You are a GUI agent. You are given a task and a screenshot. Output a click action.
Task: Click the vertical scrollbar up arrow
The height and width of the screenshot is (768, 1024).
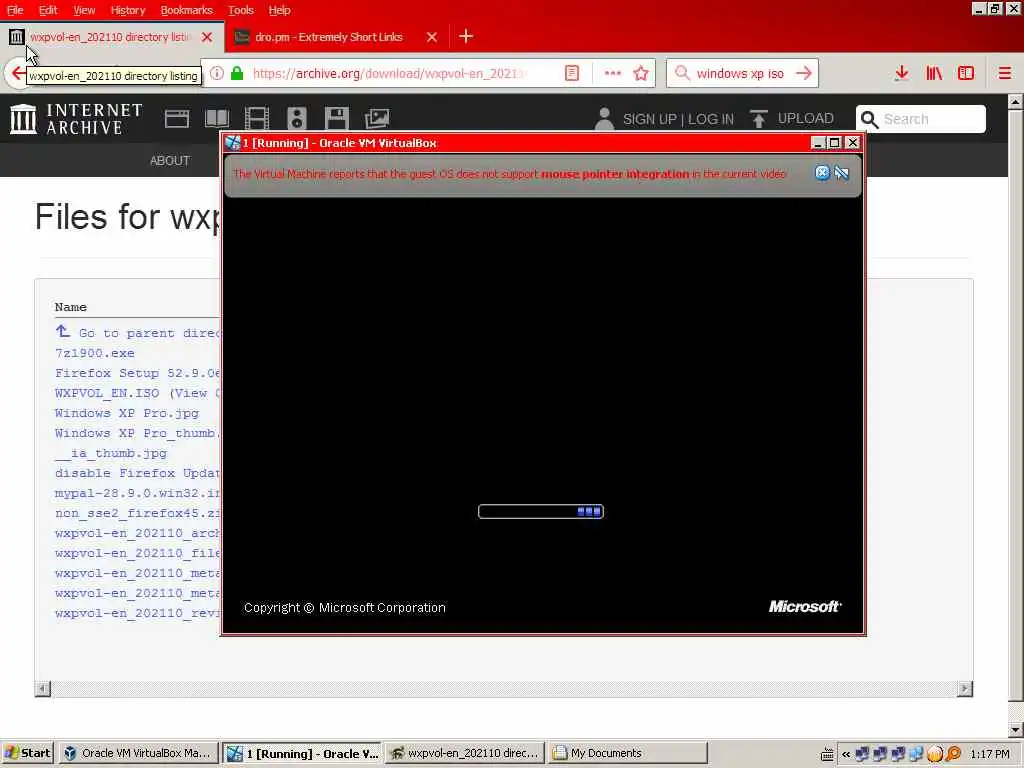(1016, 102)
